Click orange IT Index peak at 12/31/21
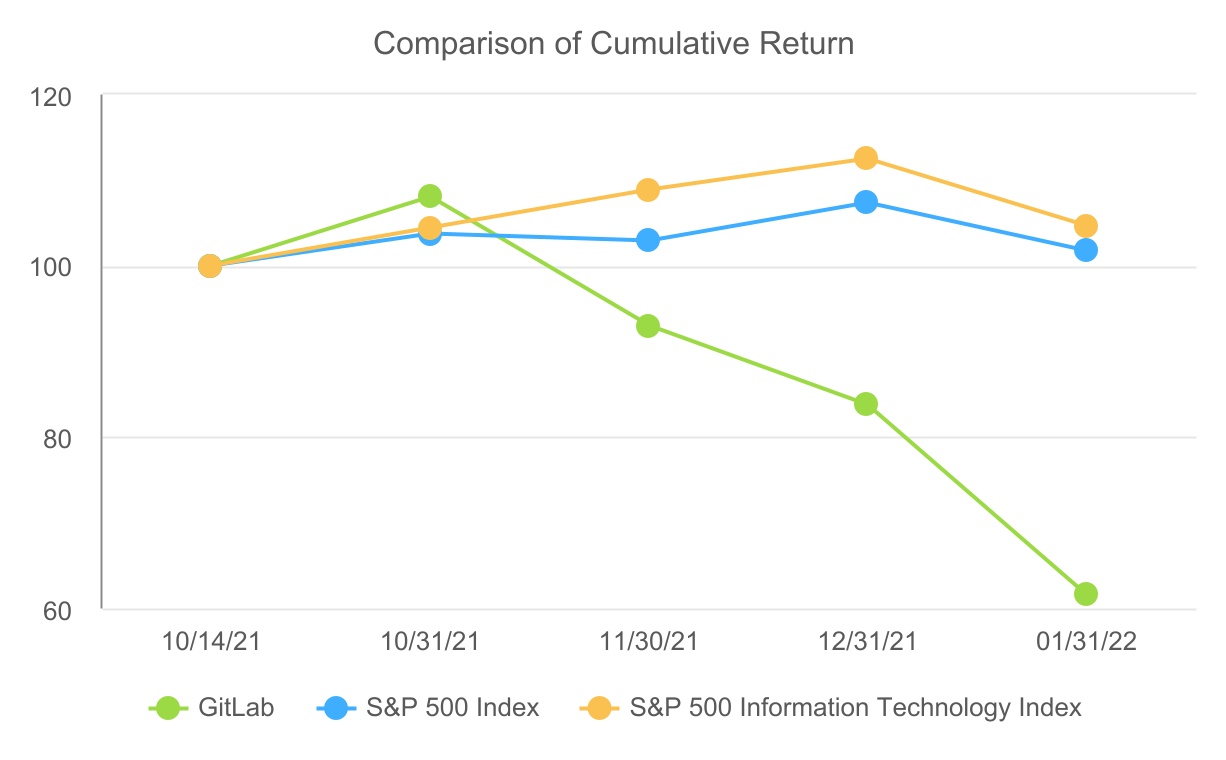 [866, 158]
